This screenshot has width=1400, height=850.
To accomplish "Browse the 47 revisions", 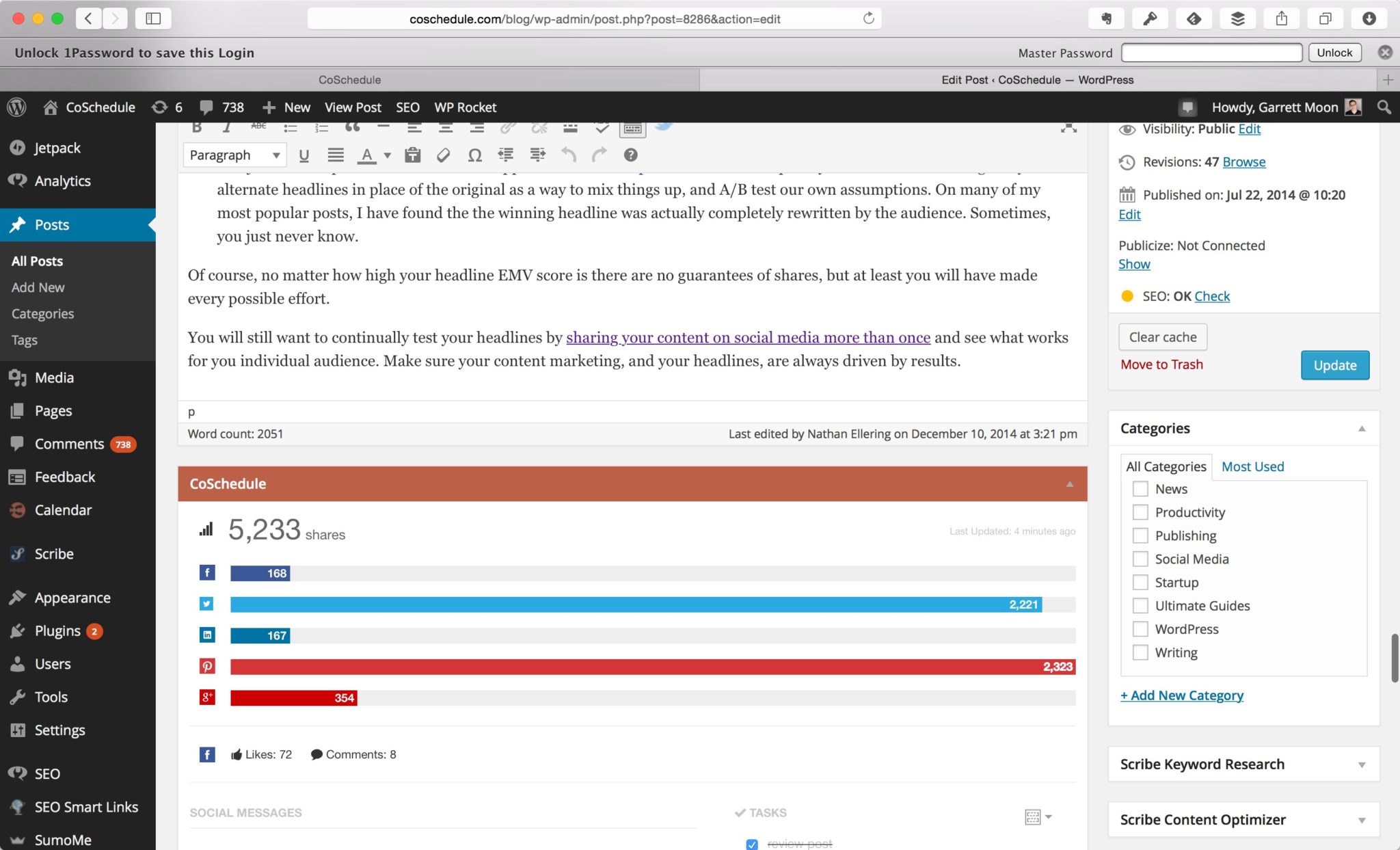I will (1243, 162).
